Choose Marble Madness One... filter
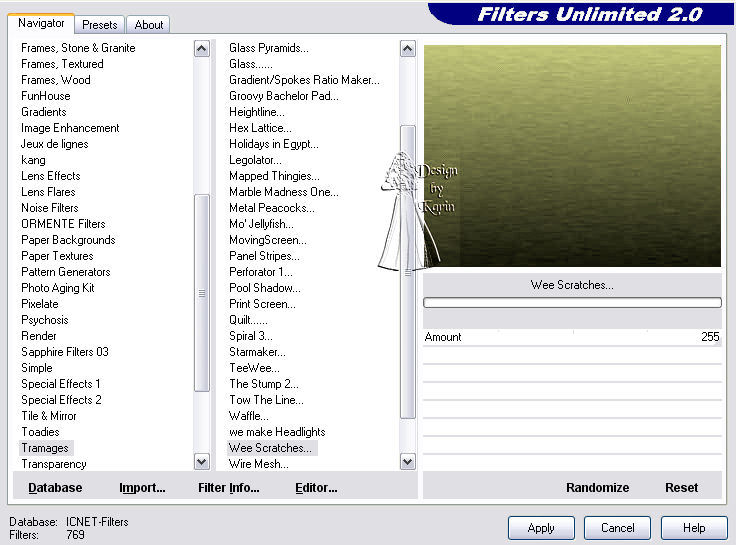This screenshot has height=545, width=736. click(284, 192)
